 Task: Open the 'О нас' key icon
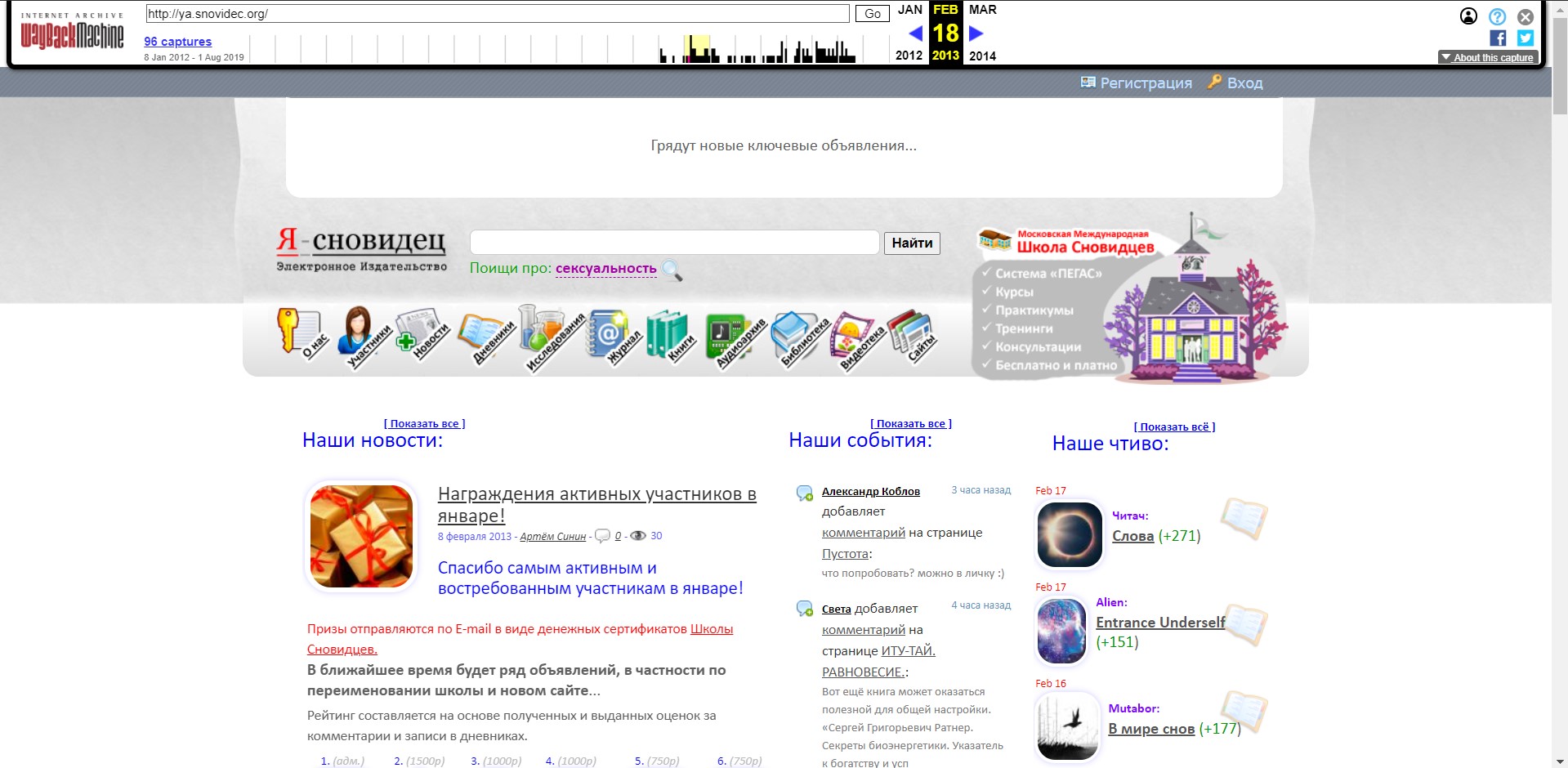(x=302, y=335)
